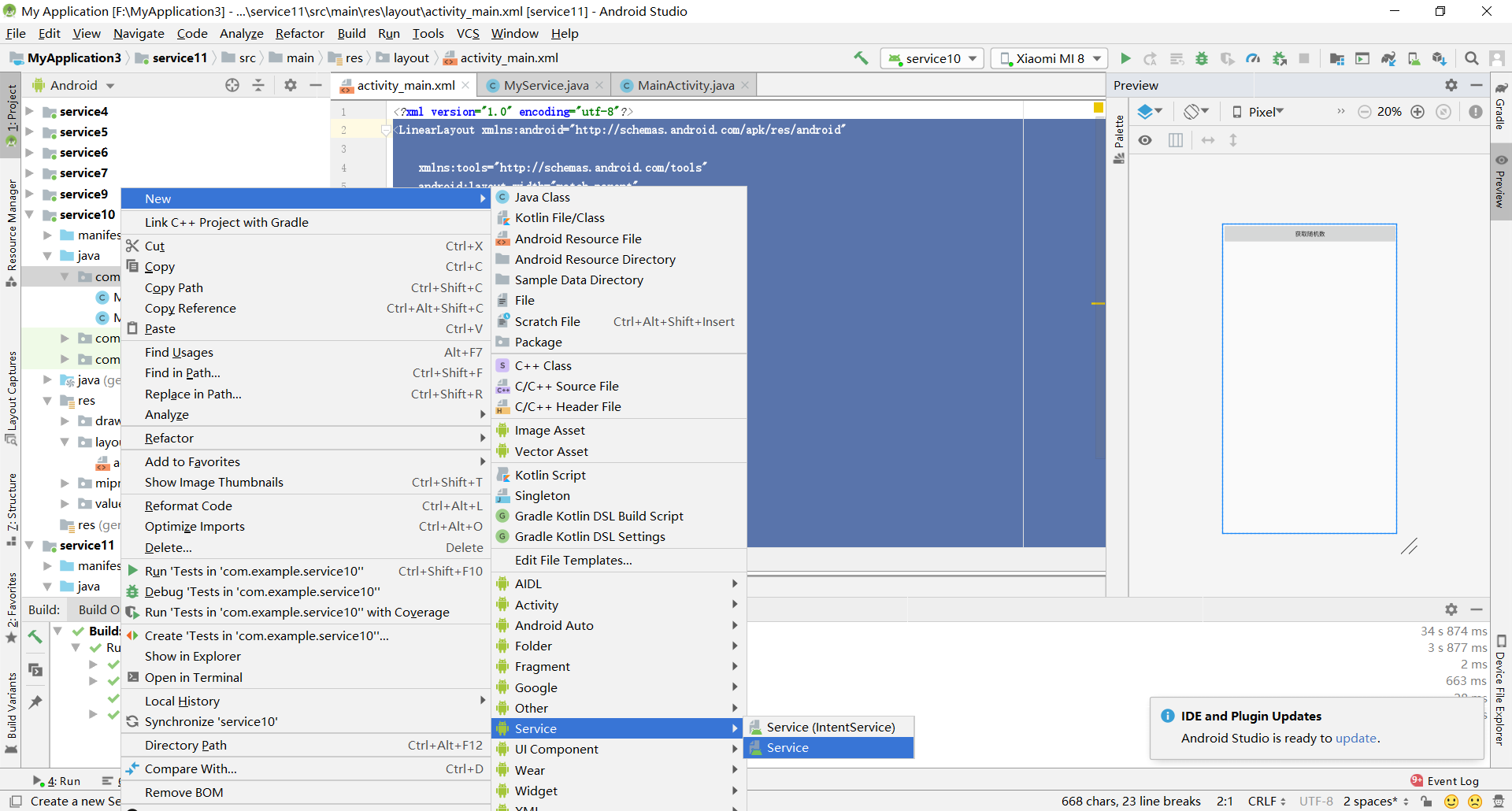
Task: Open the Device File Explorer panel
Action: [x=1501, y=690]
